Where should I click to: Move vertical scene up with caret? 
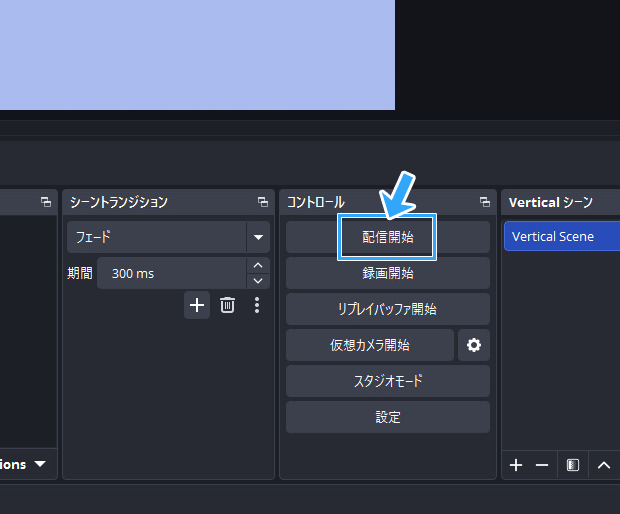(604, 465)
